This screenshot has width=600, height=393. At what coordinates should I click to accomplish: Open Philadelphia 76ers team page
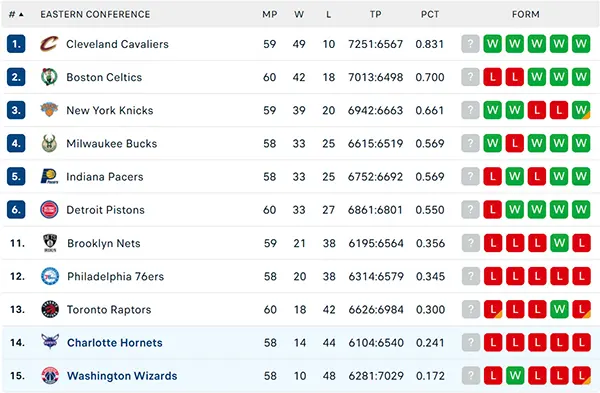[116, 276]
